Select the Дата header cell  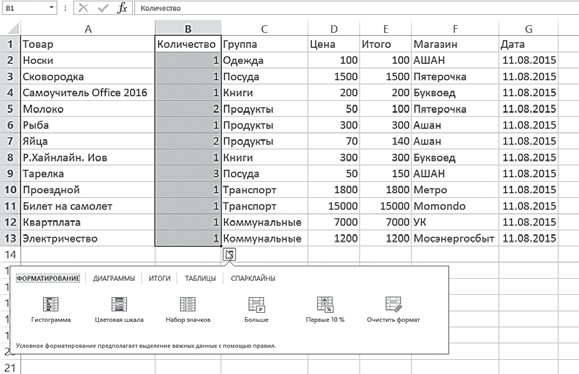pos(528,44)
